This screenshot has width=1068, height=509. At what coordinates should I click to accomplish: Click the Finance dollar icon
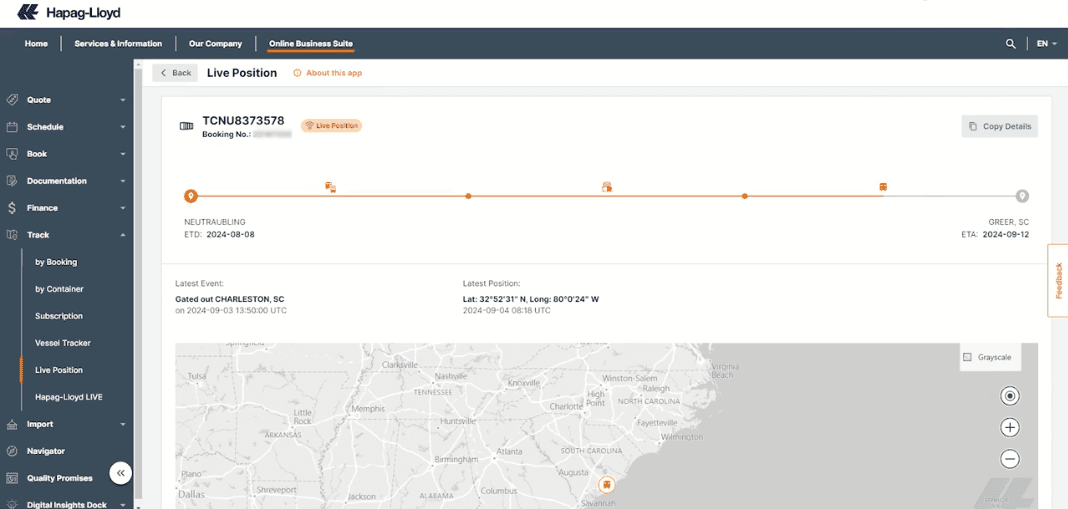12,208
